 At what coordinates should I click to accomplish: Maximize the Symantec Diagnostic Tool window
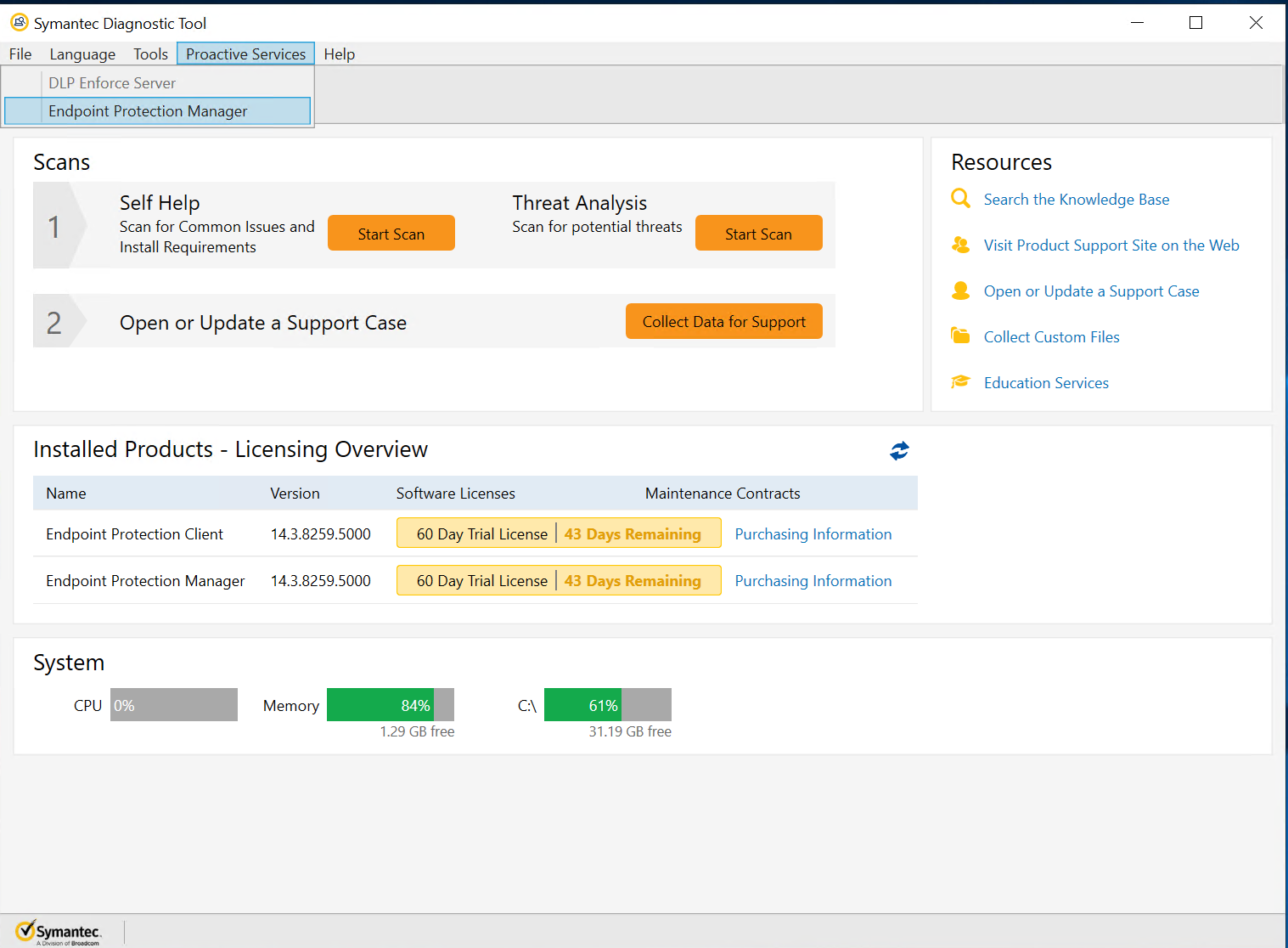pyautogui.click(x=1196, y=23)
